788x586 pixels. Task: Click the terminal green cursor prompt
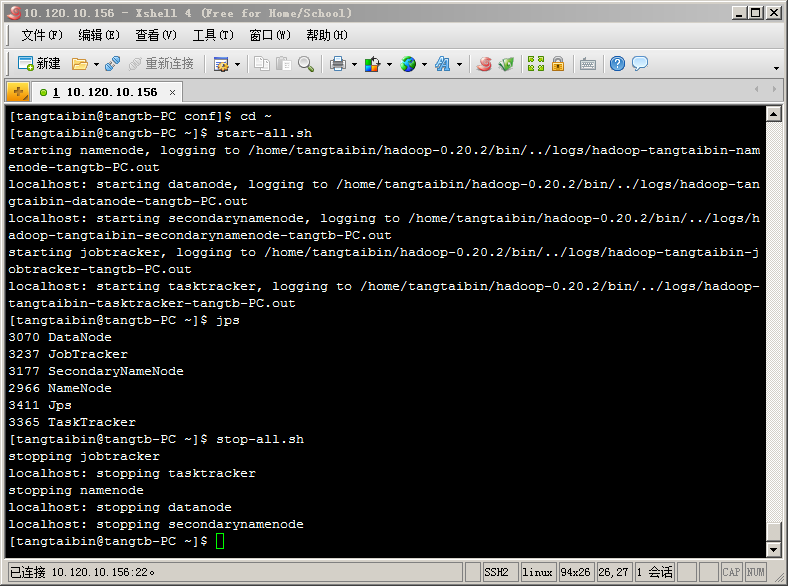coord(220,541)
